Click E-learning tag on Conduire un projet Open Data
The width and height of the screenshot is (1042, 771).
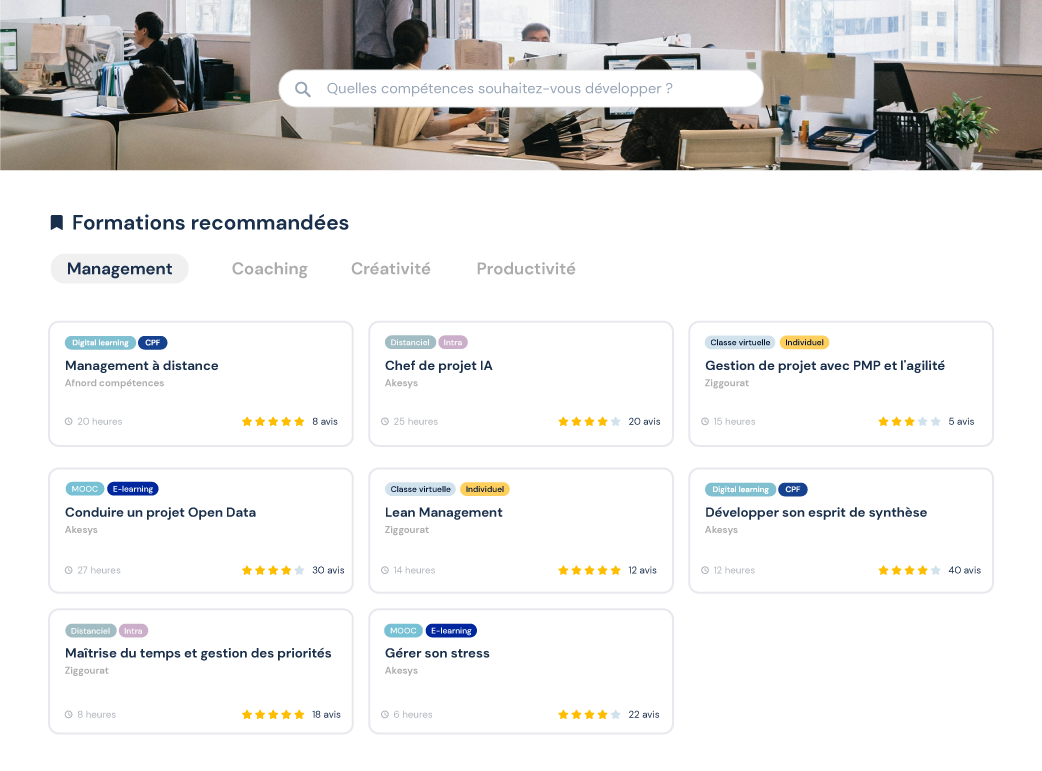click(133, 489)
